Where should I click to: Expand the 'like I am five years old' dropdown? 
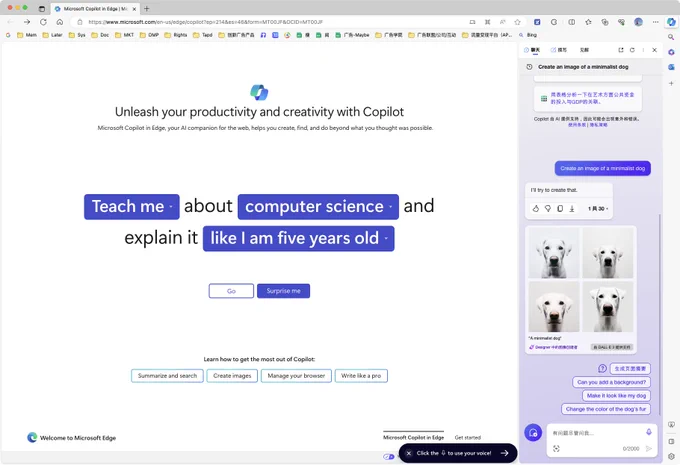298,239
